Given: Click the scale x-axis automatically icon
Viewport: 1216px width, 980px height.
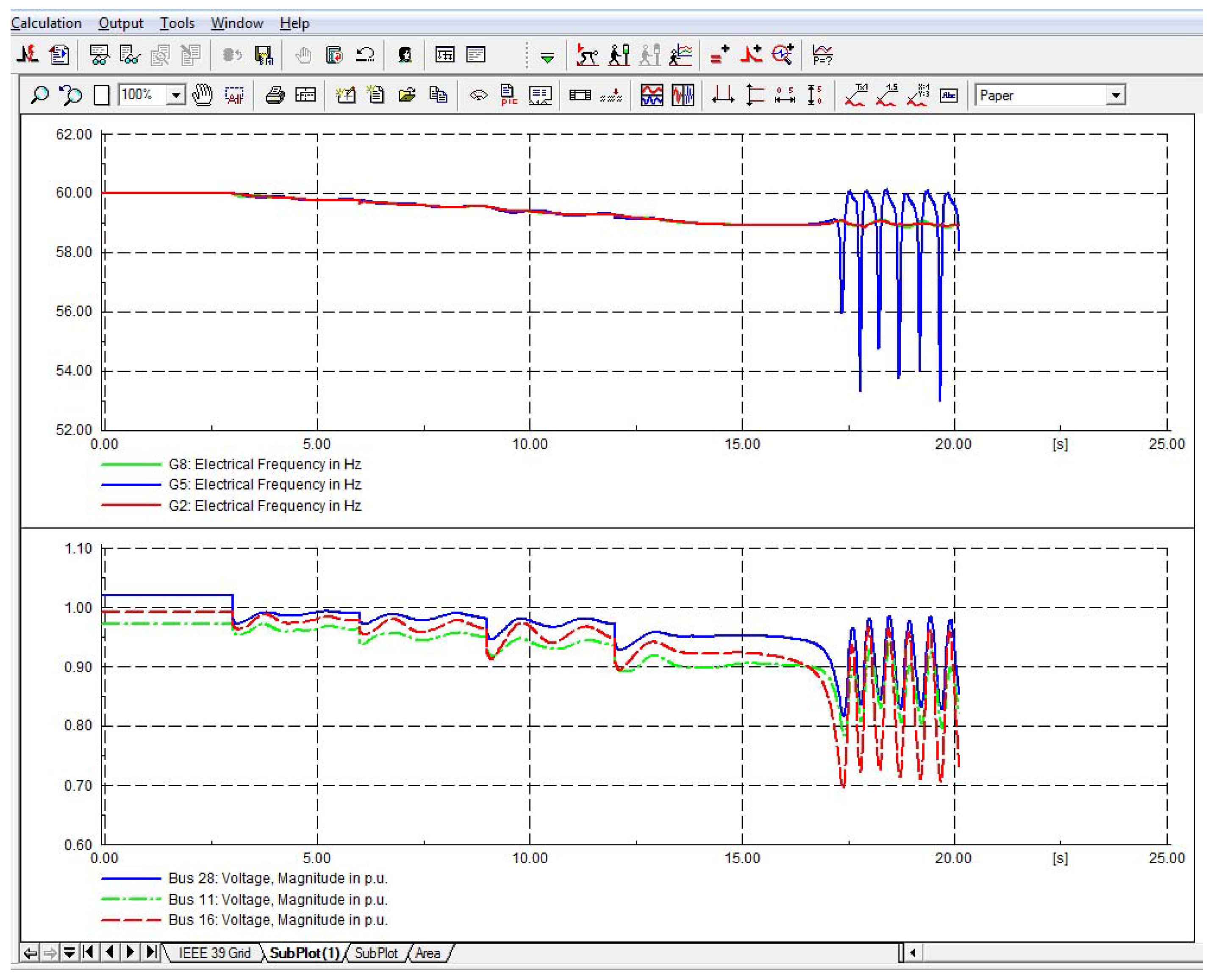Looking at the screenshot, I should pos(722,95).
